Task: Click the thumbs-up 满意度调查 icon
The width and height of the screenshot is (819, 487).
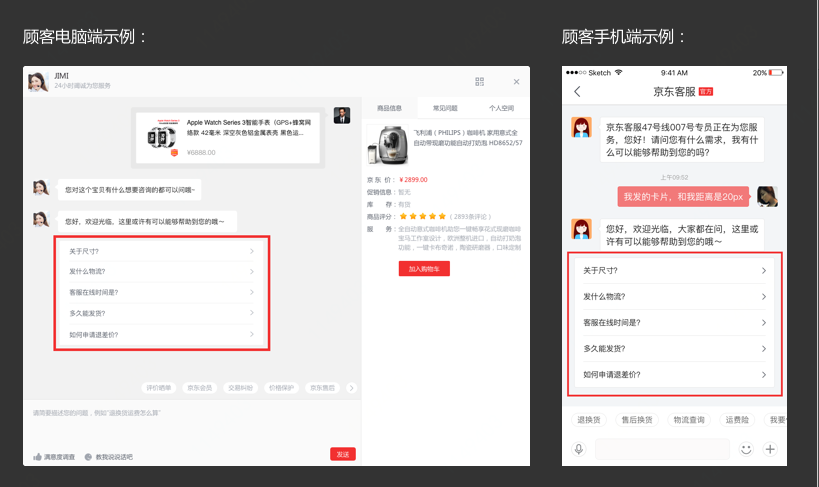Action: (x=38, y=456)
